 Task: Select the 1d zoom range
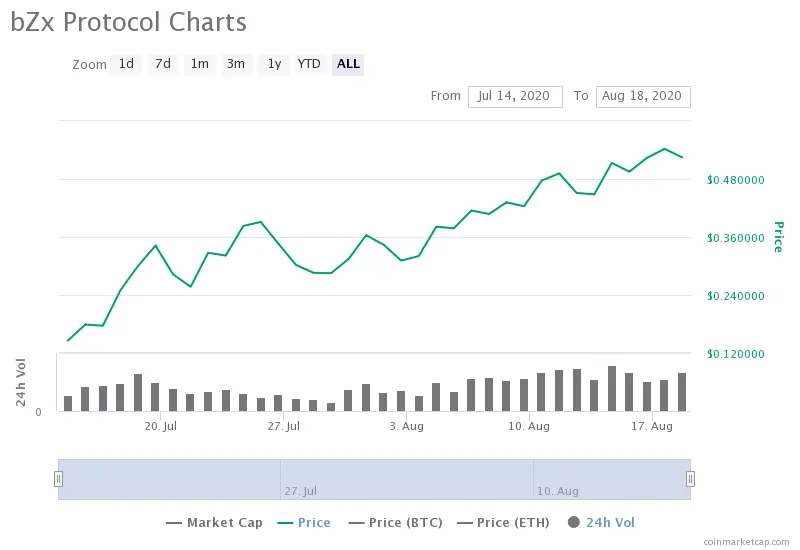[126, 64]
